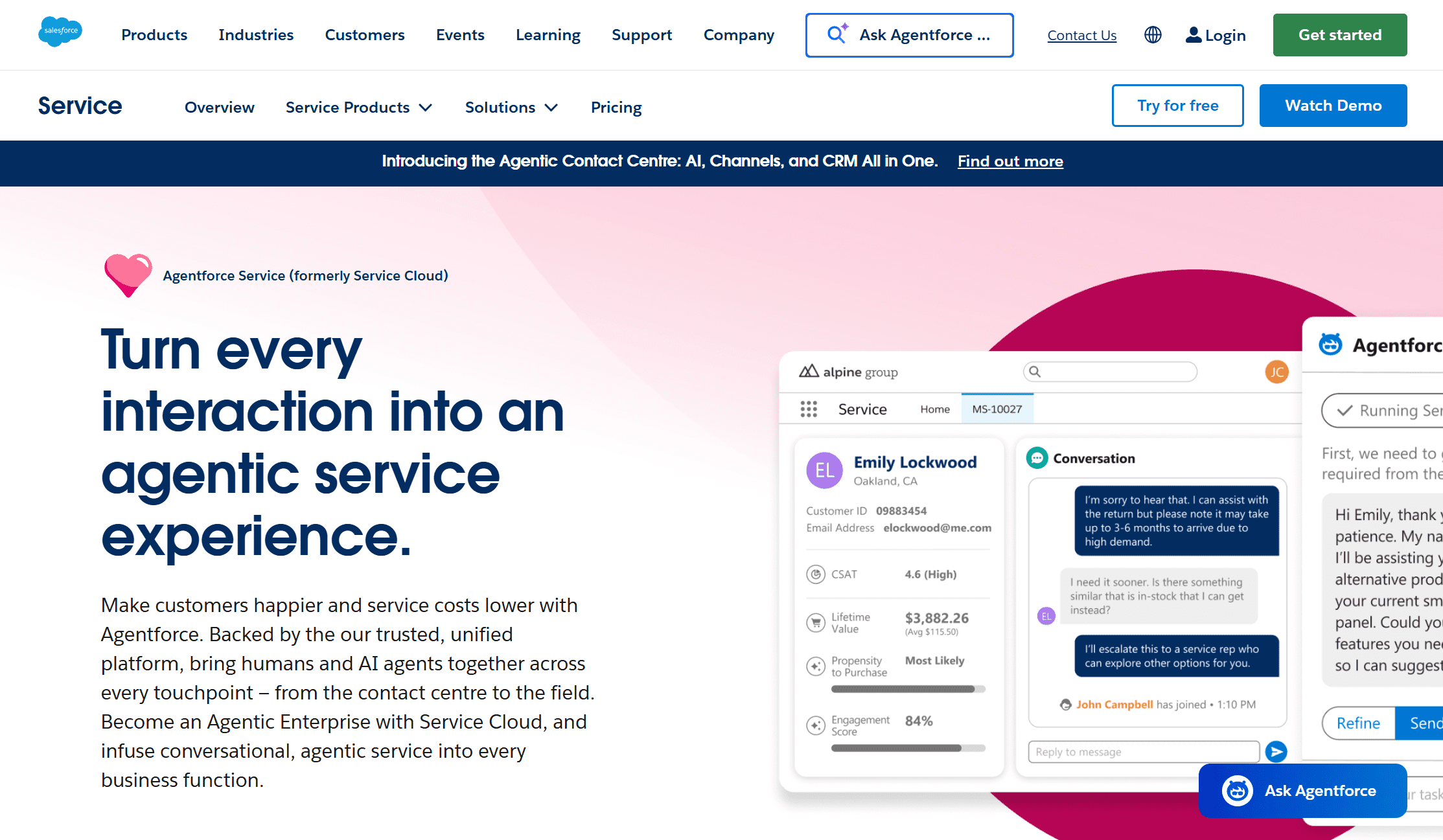1443x840 pixels.
Task: Open the app launcher dots grid
Action: point(809,409)
